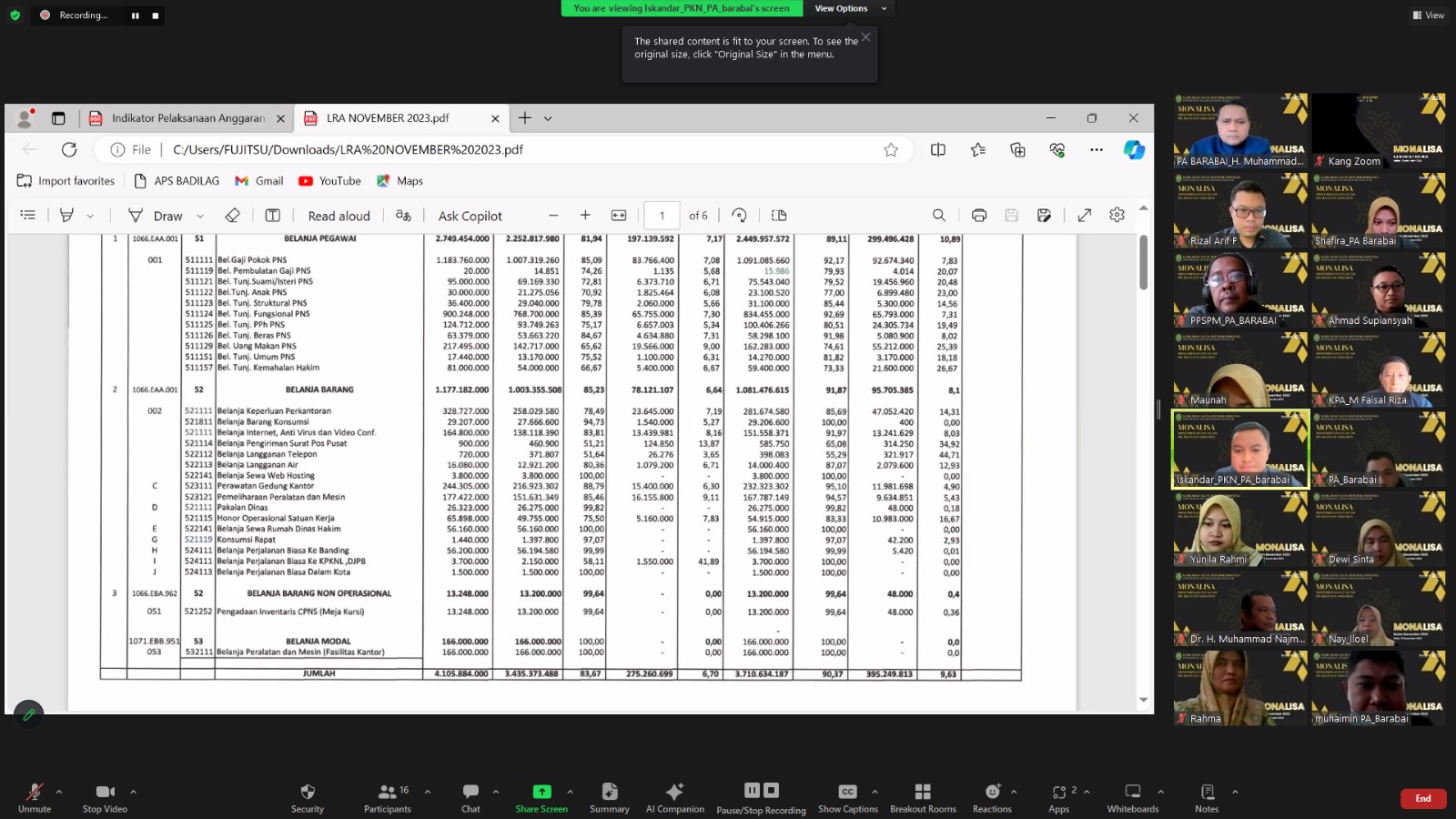Click the Erase tool in PDF toolbar
This screenshot has width=1456, height=819.
pos(232,216)
